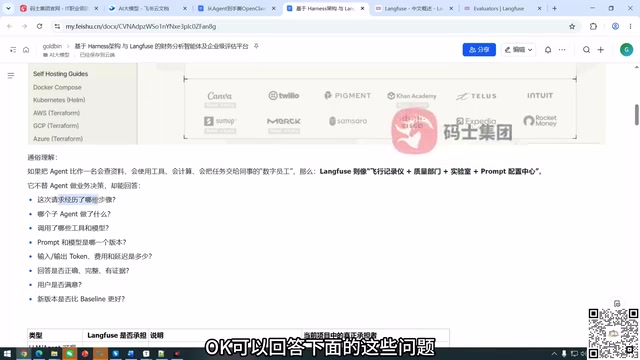The height and width of the screenshot is (360, 640).
Task: Open the tab search dropdown in Chrome
Action: [8, 8]
